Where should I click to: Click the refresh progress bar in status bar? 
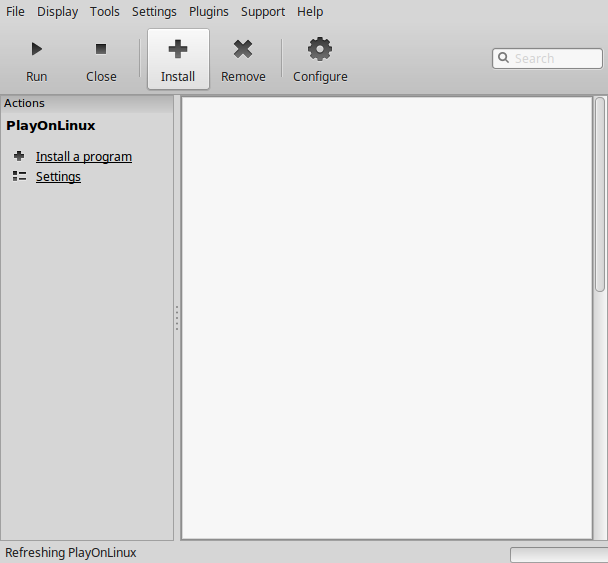pos(559,554)
